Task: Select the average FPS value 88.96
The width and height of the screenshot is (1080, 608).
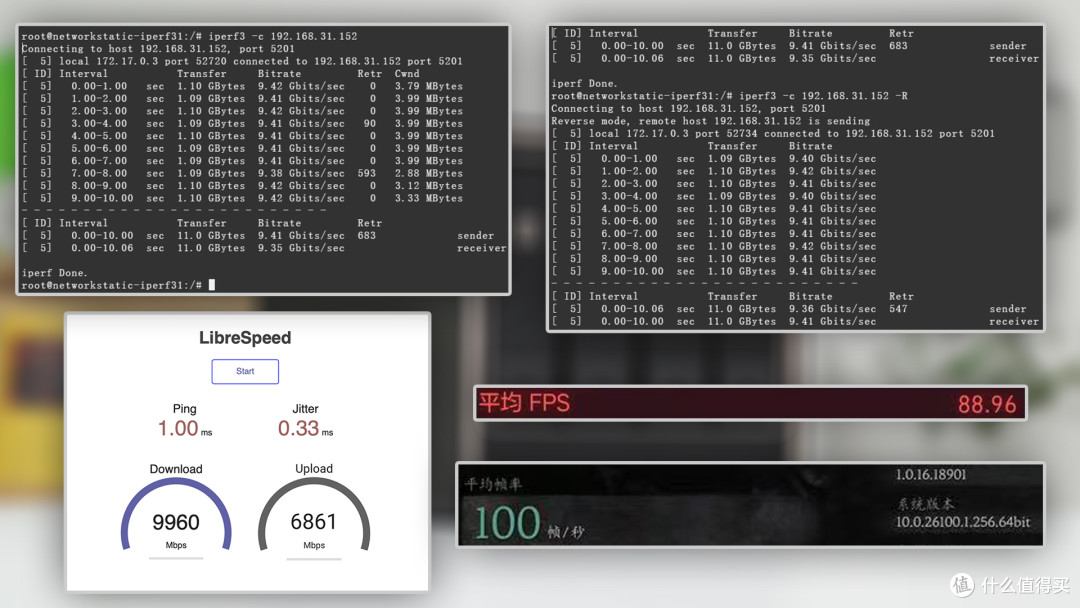Action: (987, 404)
